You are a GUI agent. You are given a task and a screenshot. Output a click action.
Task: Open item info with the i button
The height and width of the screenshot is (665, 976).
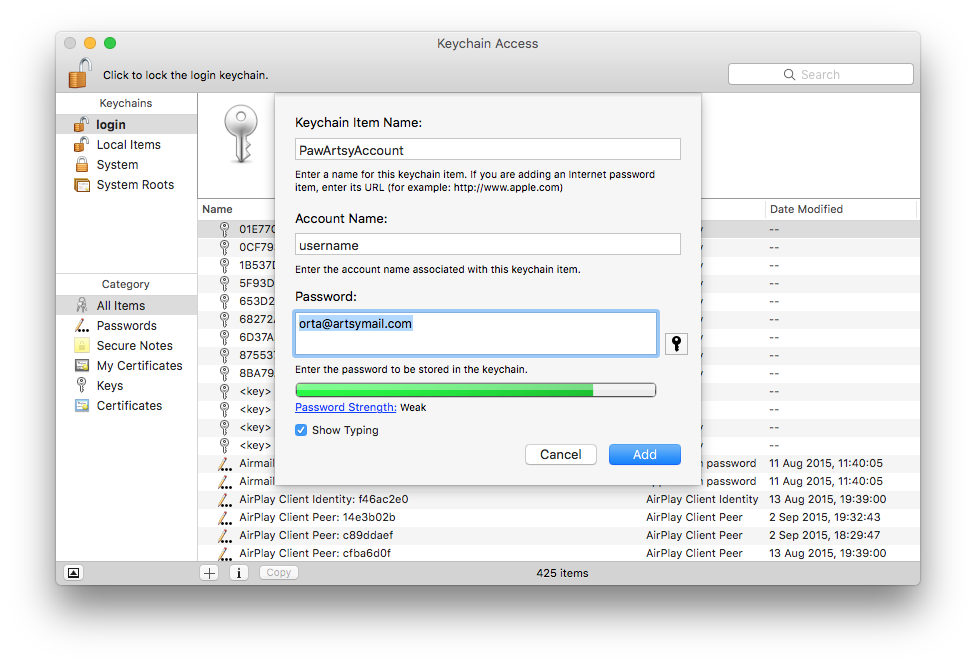[x=239, y=573]
